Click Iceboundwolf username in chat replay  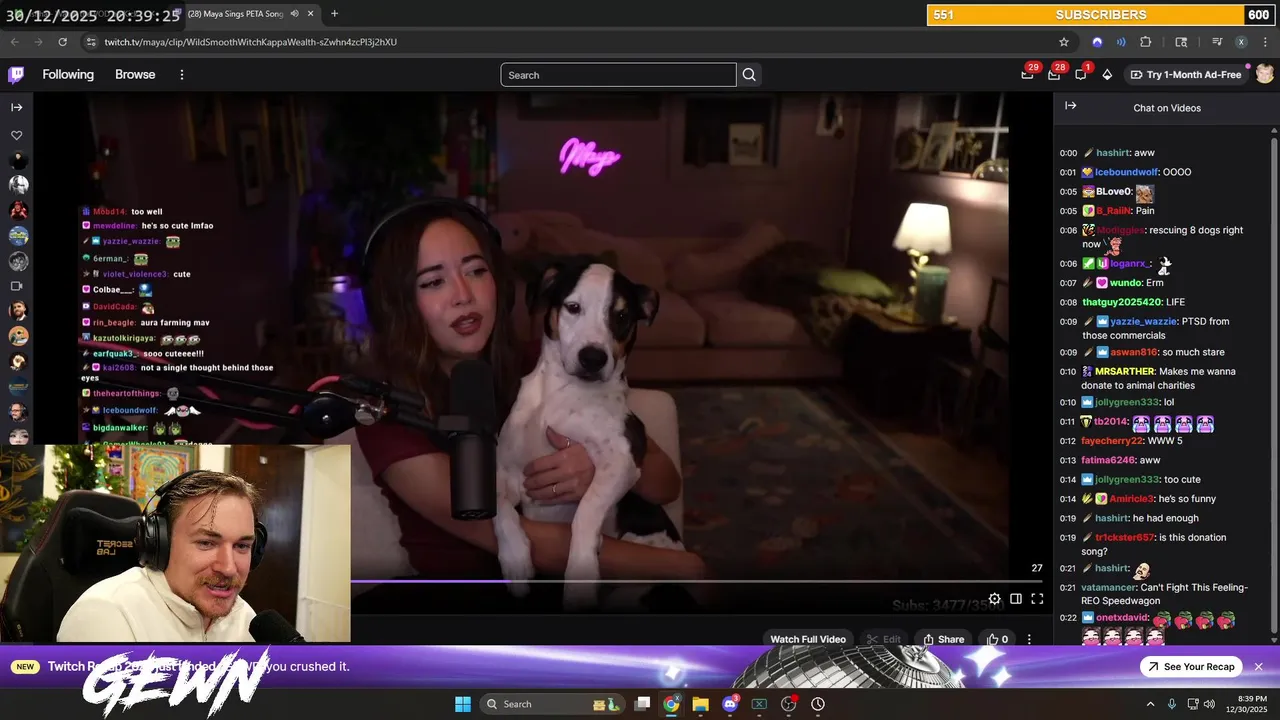1126,172
